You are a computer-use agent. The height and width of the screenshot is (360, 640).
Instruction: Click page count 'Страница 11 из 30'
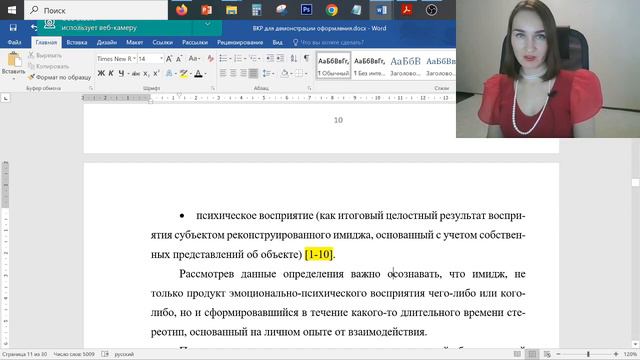[x=24, y=354]
